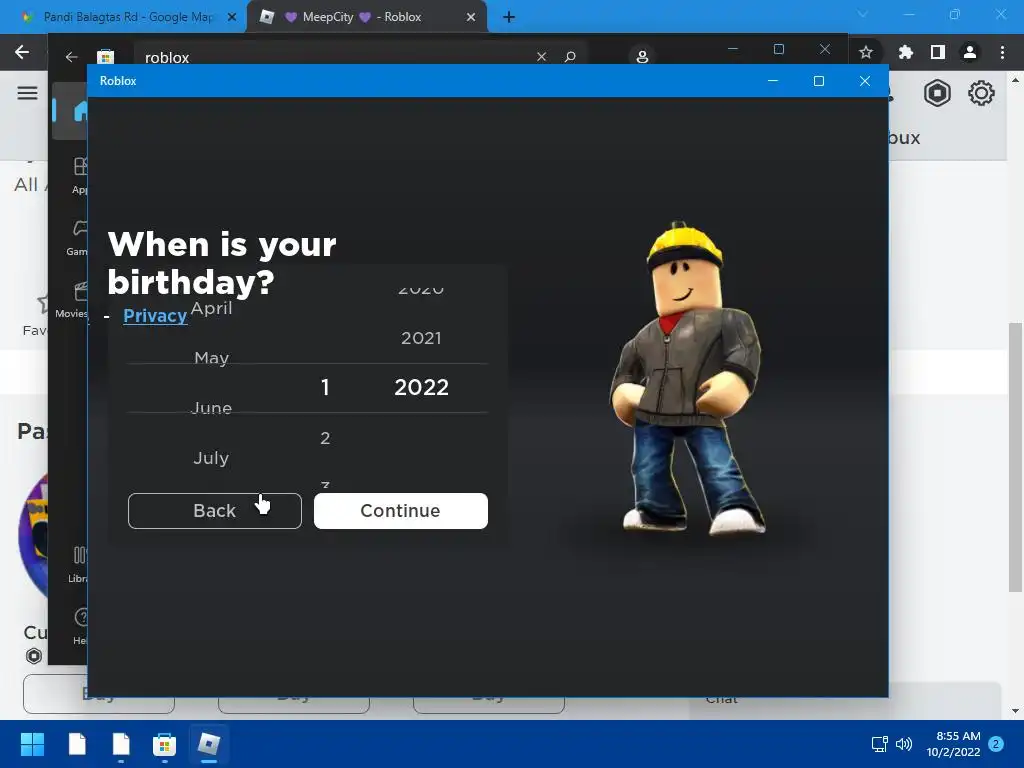The image size is (1024, 768).
Task: Open Robux icon on Roblox site
Action: pyautogui.click(x=937, y=93)
